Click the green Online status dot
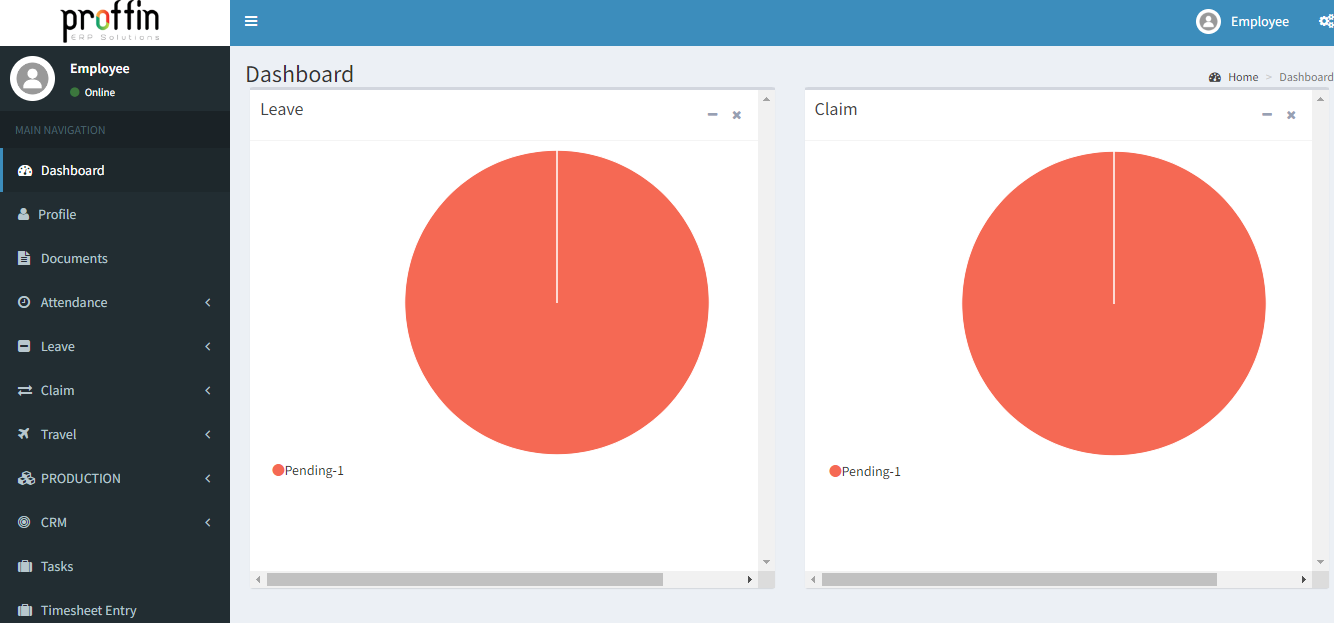This screenshot has height=623, width=1334. (x=75, y=92)
